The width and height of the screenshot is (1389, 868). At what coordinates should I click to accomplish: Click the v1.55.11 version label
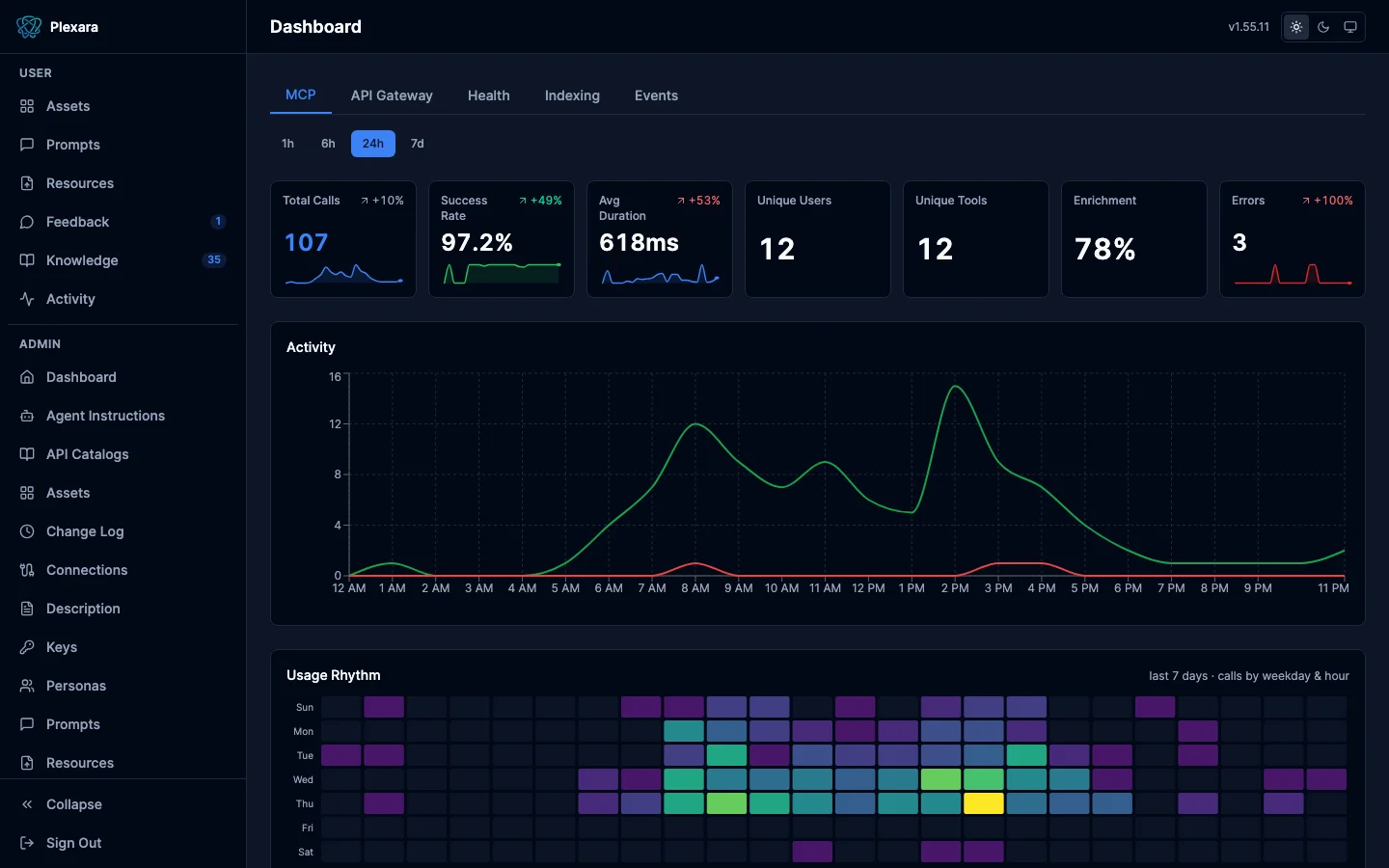(1249, 27)
